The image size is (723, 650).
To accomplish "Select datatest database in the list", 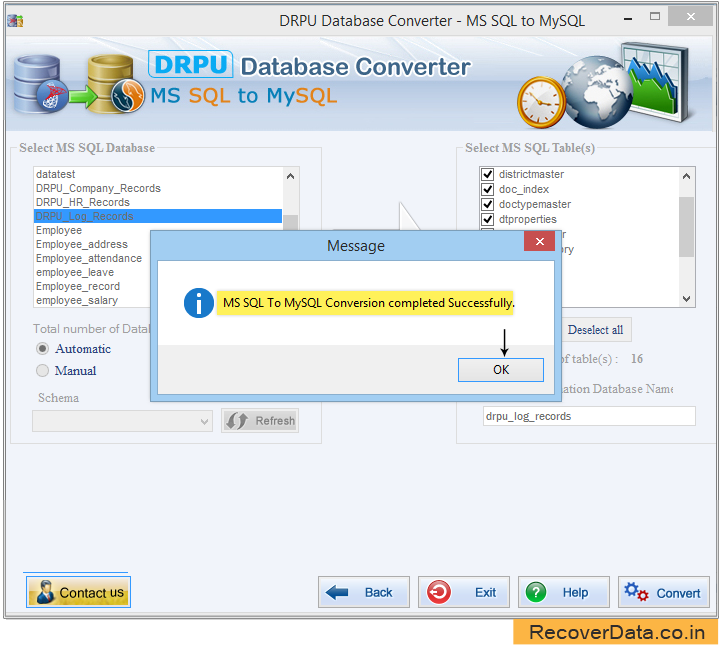I will (x=158, y=174).
